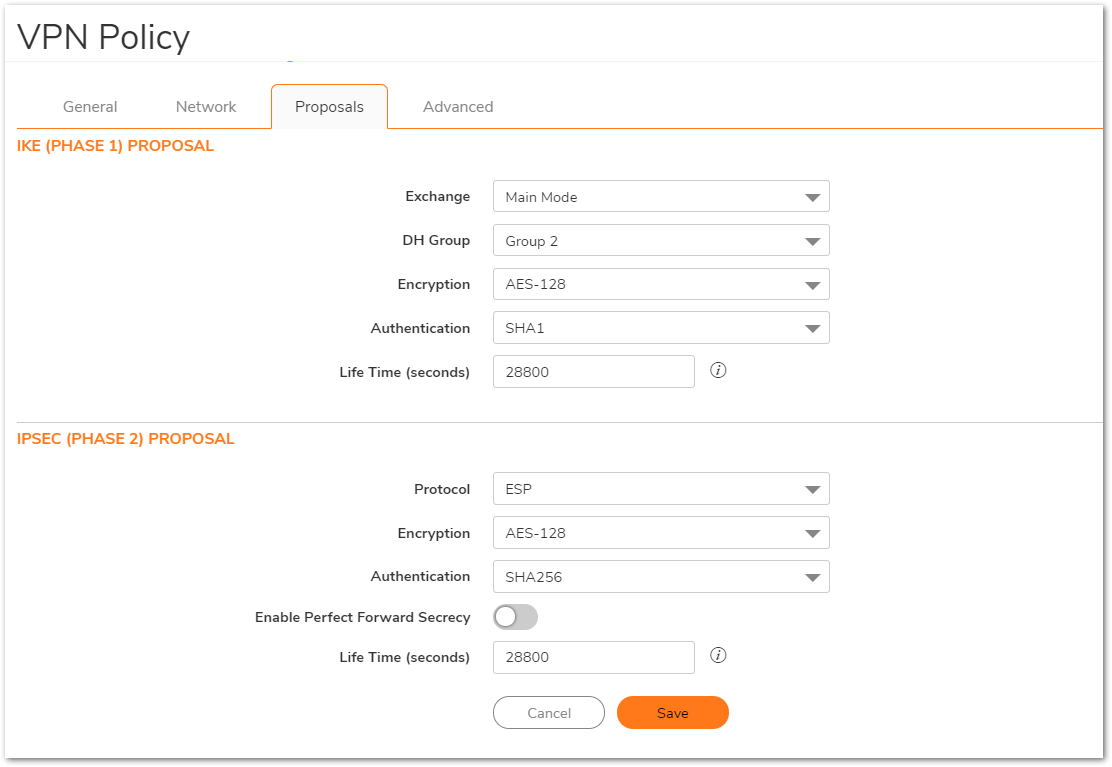Focus the IPsec Phase 2 Life Time field
Image resolution: width=1112 pixels, height=767 pixels.
click(594, 657)
